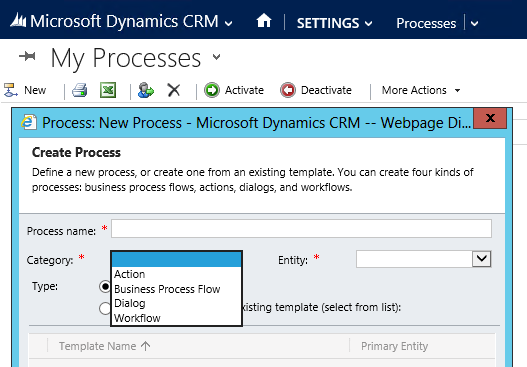The width and height of the screenshot is (527, 367).
Task: Click the New process flowchart icon
Action: coord(10,90)
